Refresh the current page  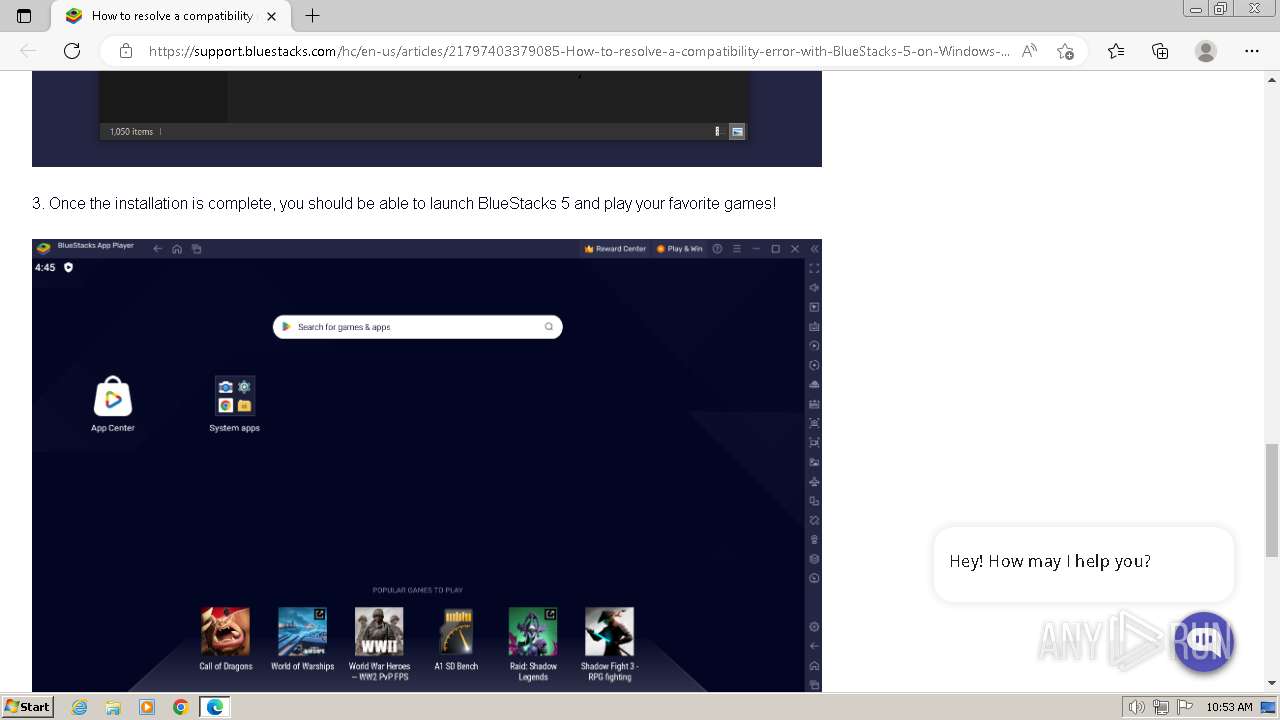[x=72, y=51]
